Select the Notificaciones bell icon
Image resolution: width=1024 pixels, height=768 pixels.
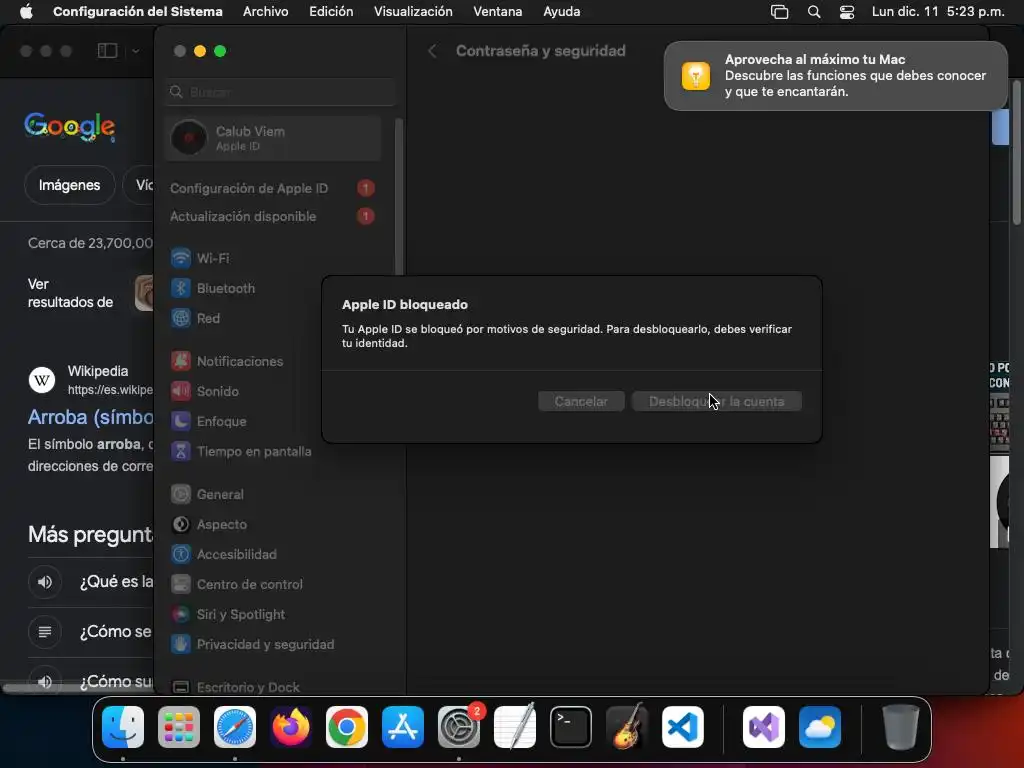pos(181,361)
